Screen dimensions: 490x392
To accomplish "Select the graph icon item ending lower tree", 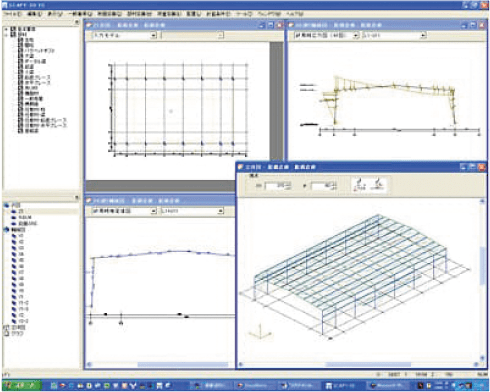I will click(x=6, y=333).
